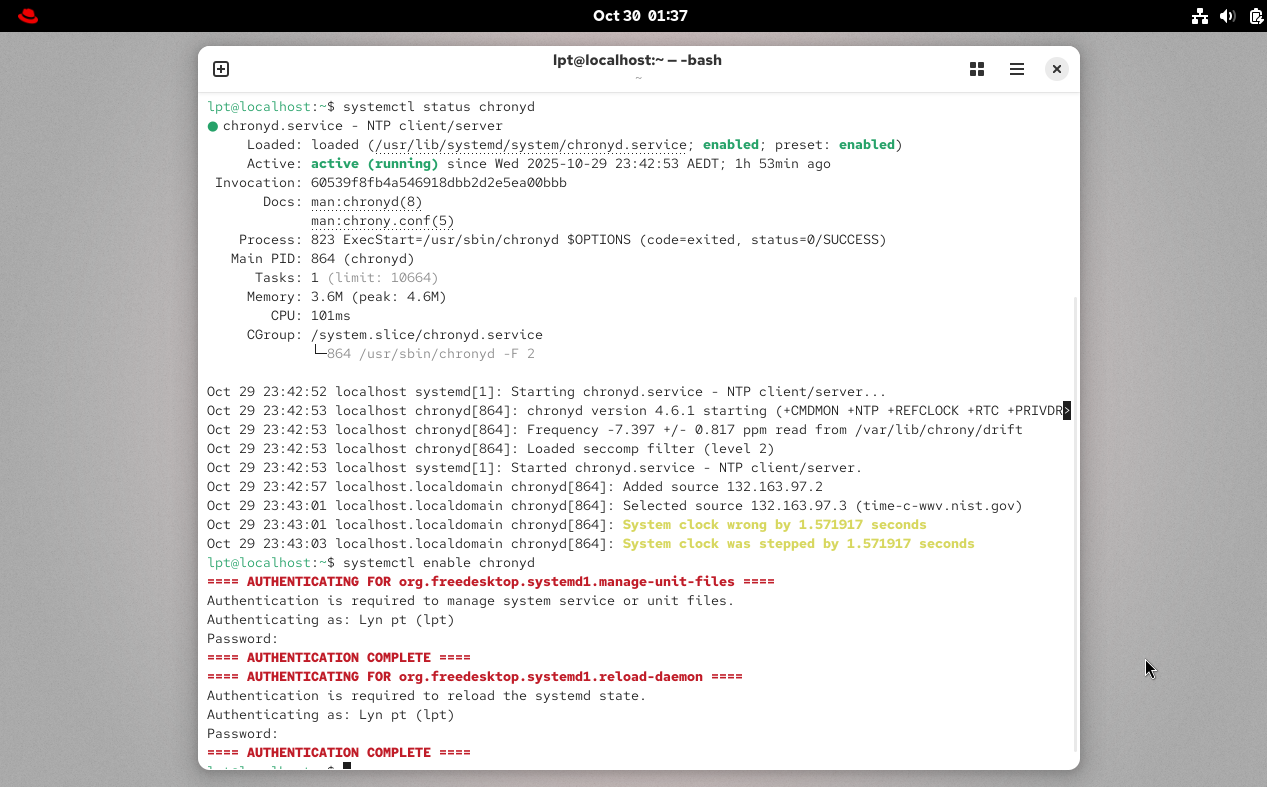The width and height of the screenshot is (1267, 787).
Task: Click the Red Hat logo in top bar
Action: 27,16
